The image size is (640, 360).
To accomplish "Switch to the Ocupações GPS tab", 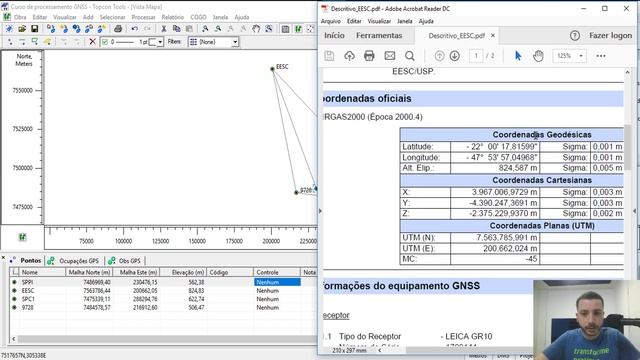I will click(74, 260).
